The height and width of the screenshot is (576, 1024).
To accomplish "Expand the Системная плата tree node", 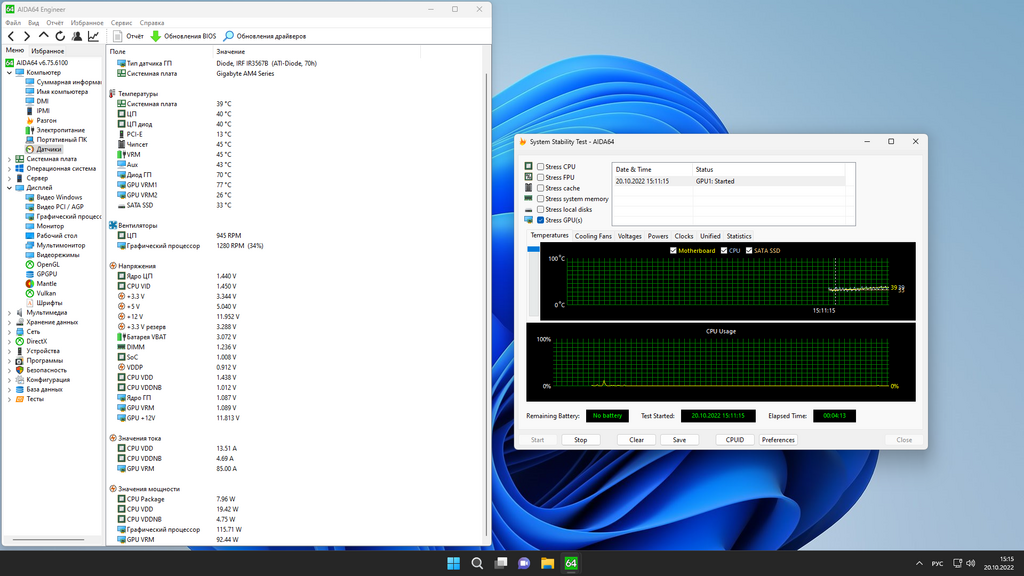I will tap(9, 159).
